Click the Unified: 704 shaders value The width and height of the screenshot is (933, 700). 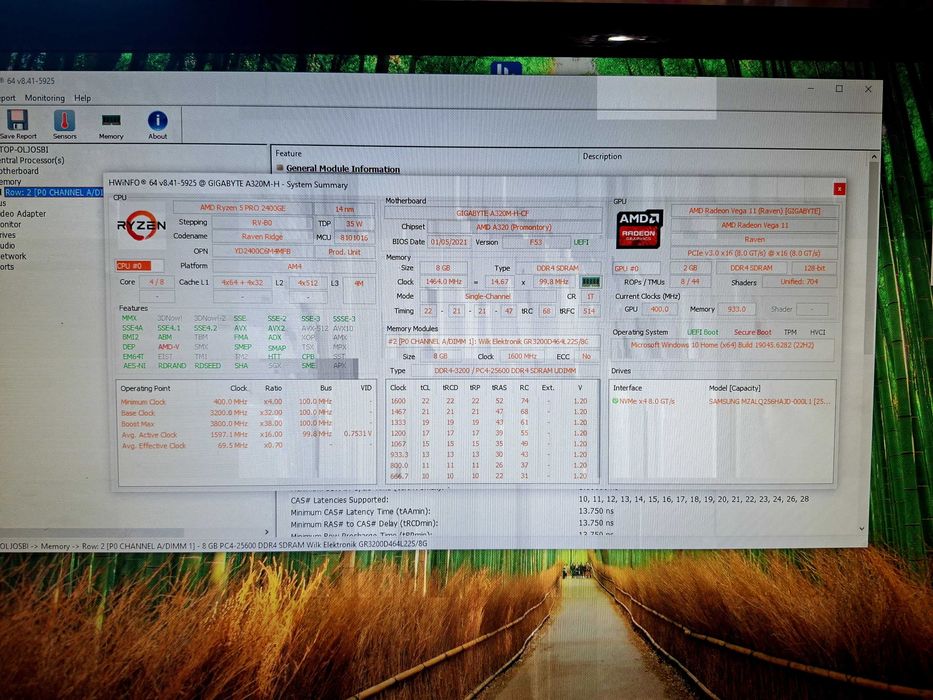pos(799,282)
